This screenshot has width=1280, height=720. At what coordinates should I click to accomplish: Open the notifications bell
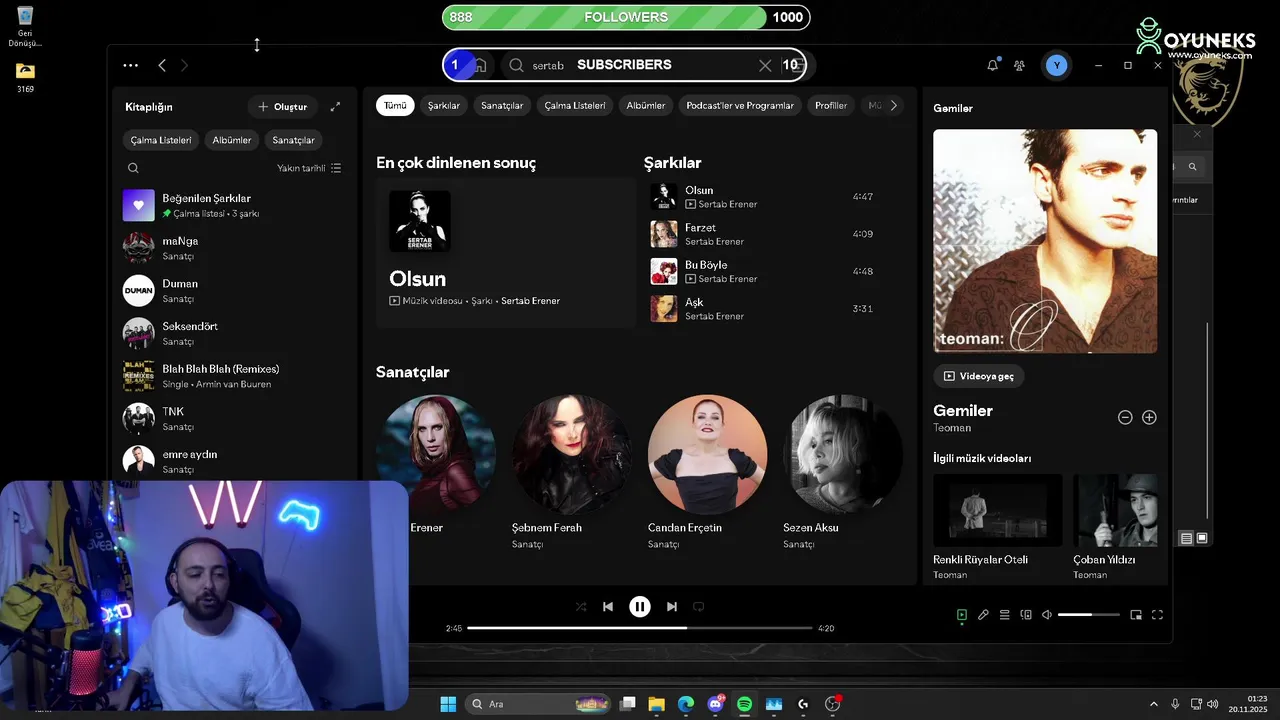point(992,65)
